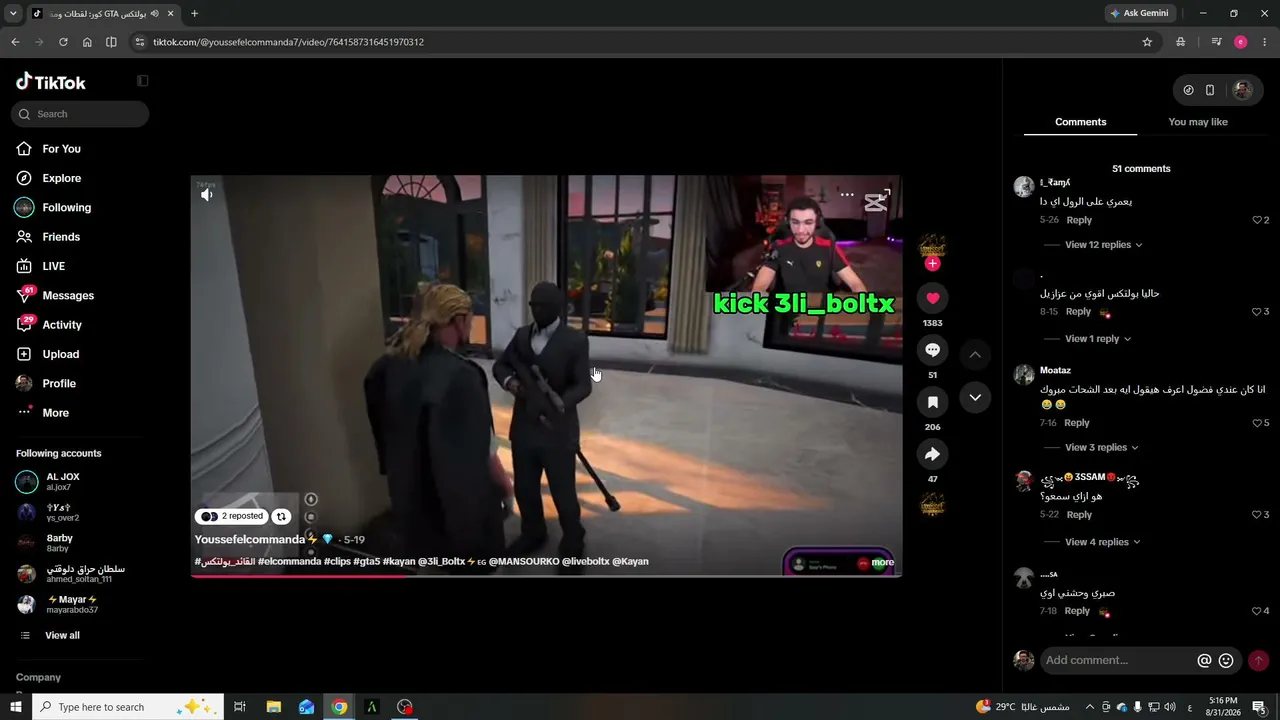The width and height of the screenshot is (1280, 720).
Task: Repost the video
Action: pyautogui.click(x=281, y=517)
